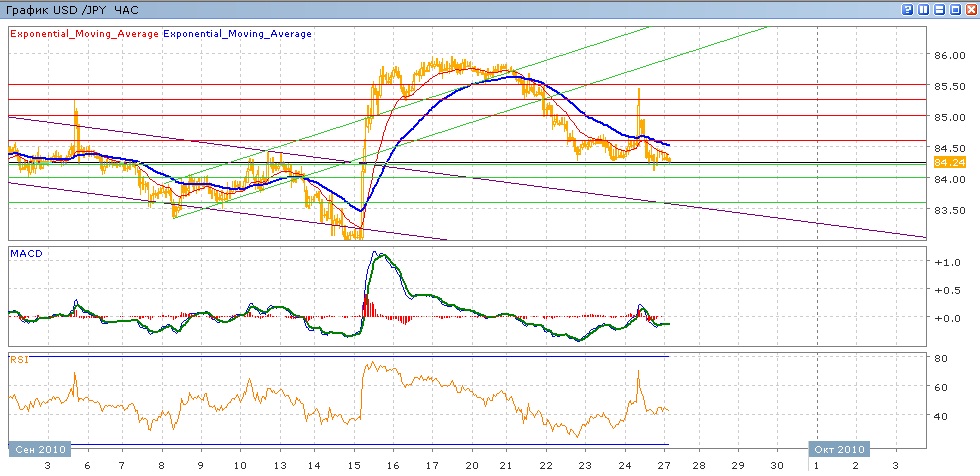Close the USD/JPY chart window
The width and height of the screenshot is (980, 476).
970,9
